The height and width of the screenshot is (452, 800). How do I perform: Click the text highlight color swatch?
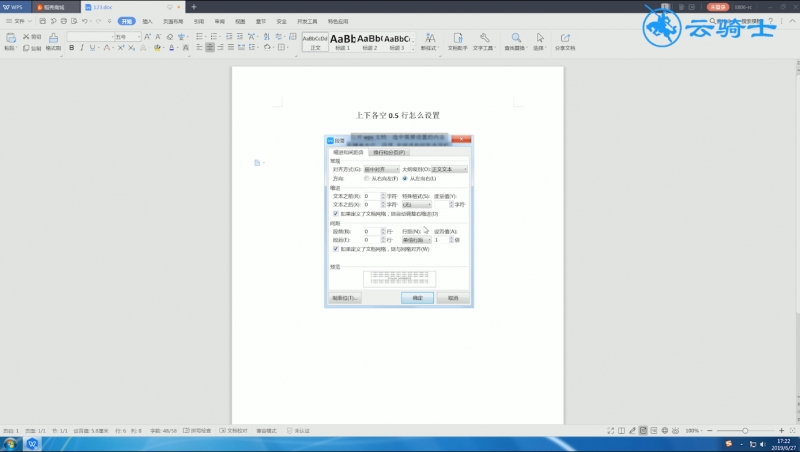[157, 47]
